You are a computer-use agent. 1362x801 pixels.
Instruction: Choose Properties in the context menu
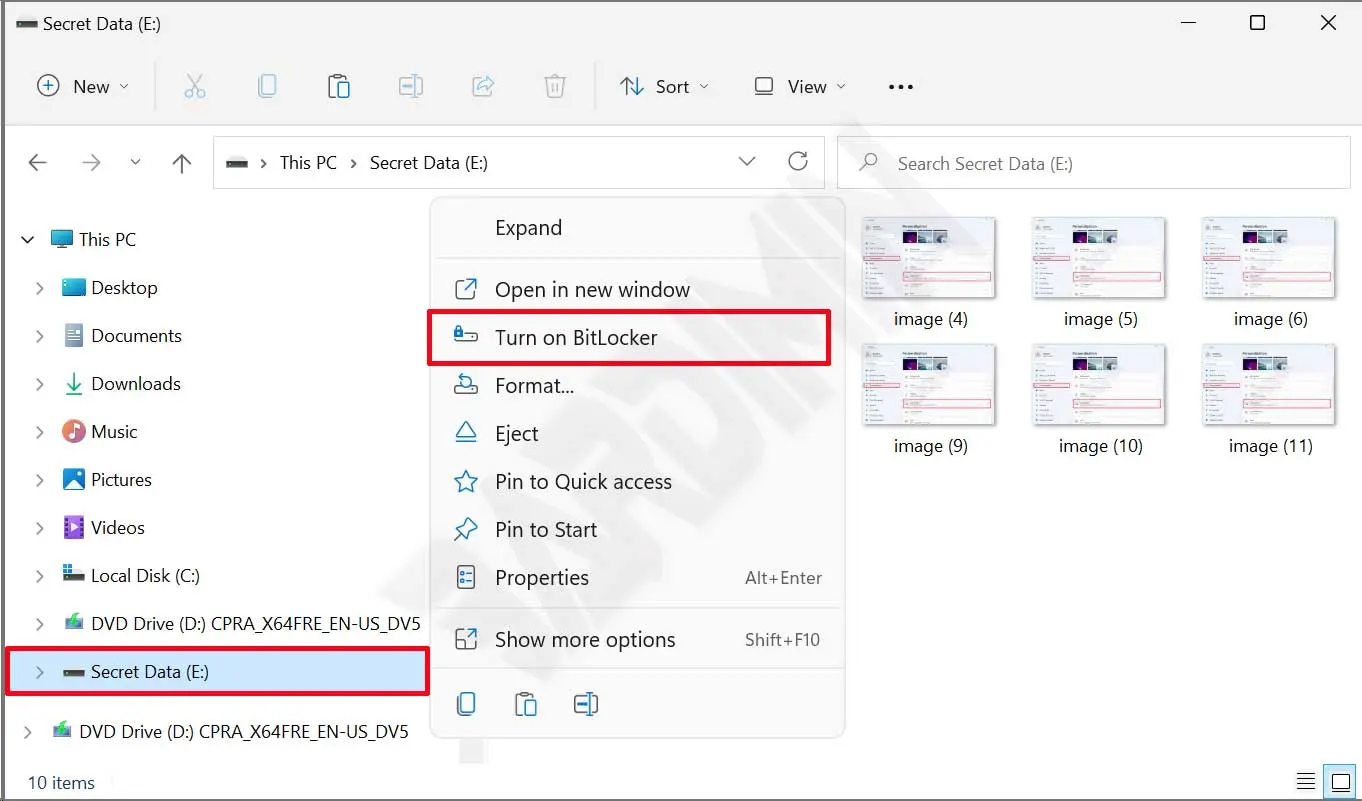(x=542, y=578)
